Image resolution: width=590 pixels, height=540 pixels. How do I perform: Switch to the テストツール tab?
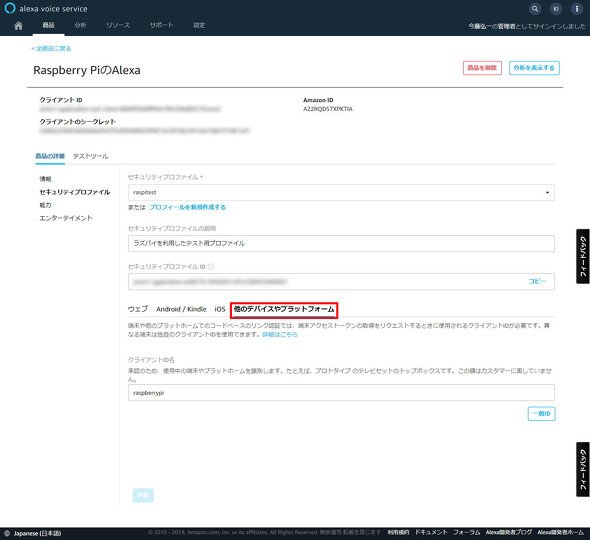(x=90, y=156)
